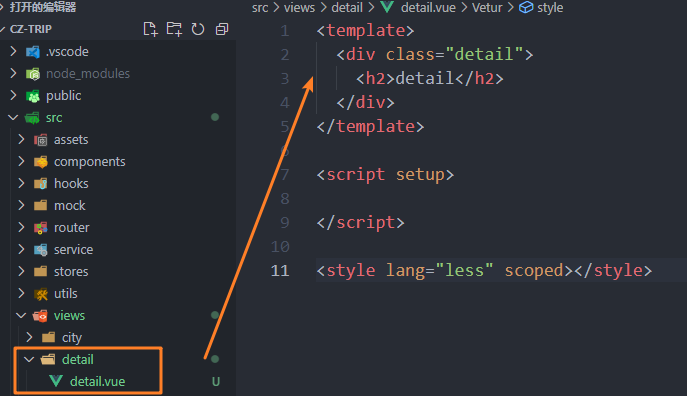Collapse the detail folder chevron
Image resolution: width=687 pixels, height=396 pixels.
click(29, 359)
